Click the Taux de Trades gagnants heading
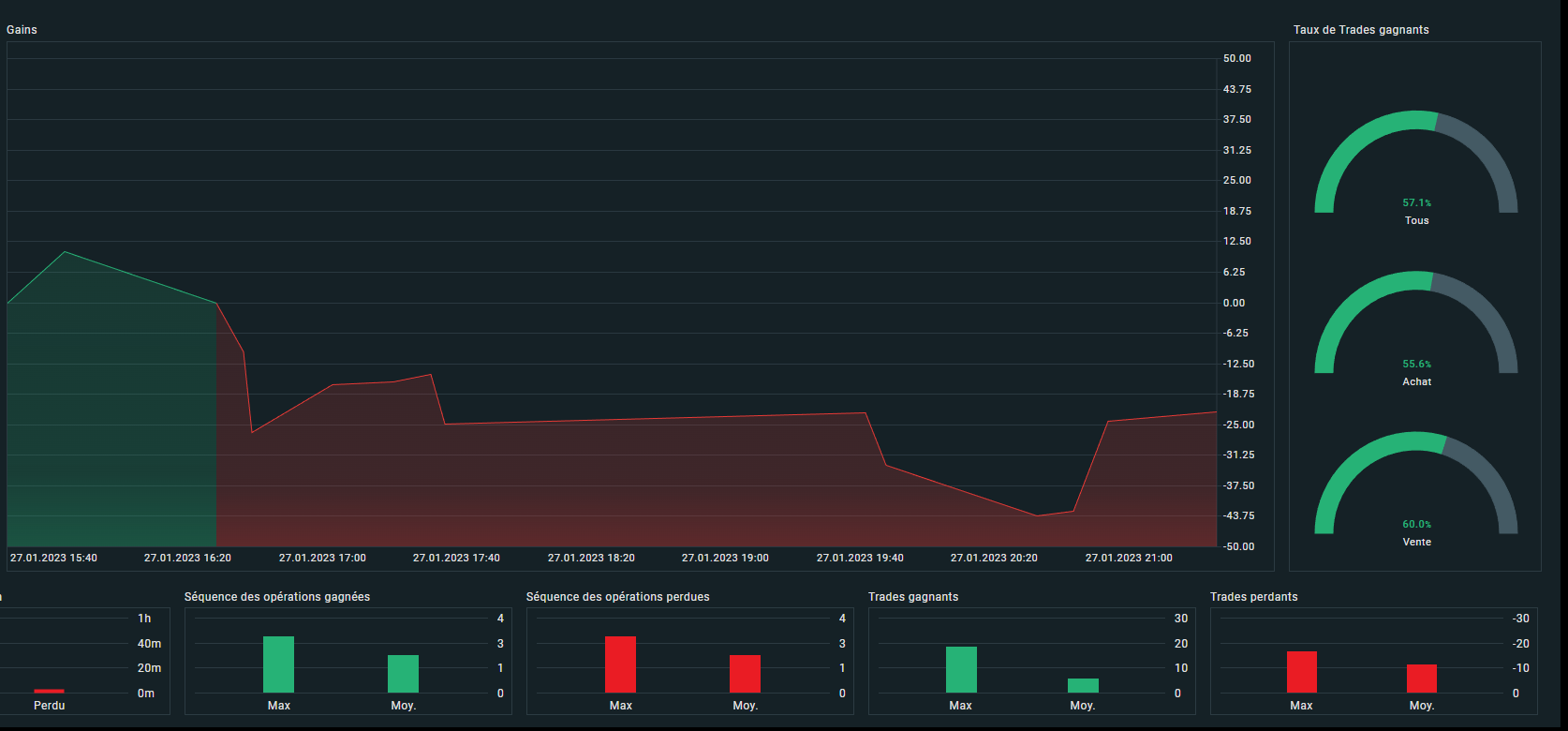 pos(1361,30)
